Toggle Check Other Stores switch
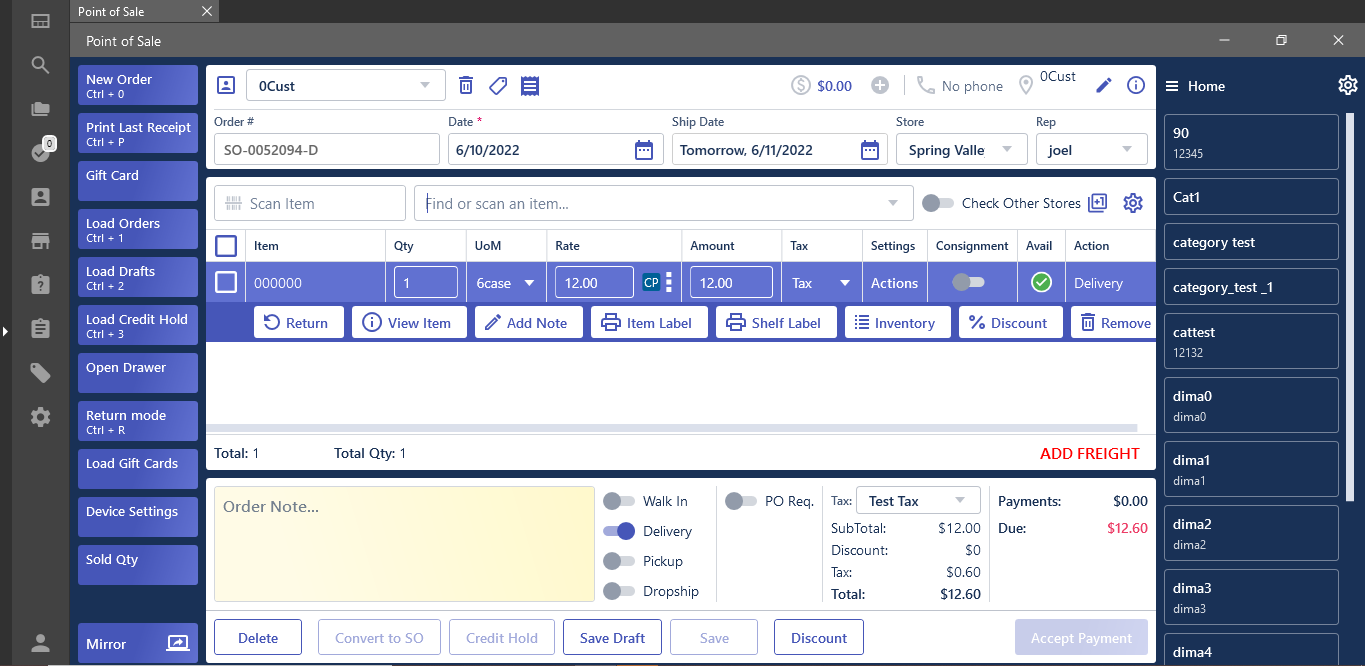1365x666 pixels. click(937, 203)
